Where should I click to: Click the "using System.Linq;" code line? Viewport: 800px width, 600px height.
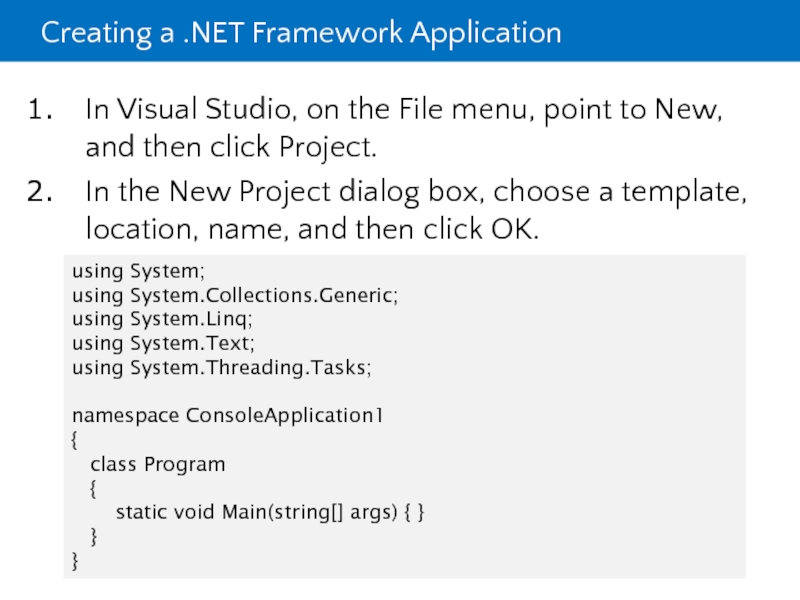tap(162, 319)
